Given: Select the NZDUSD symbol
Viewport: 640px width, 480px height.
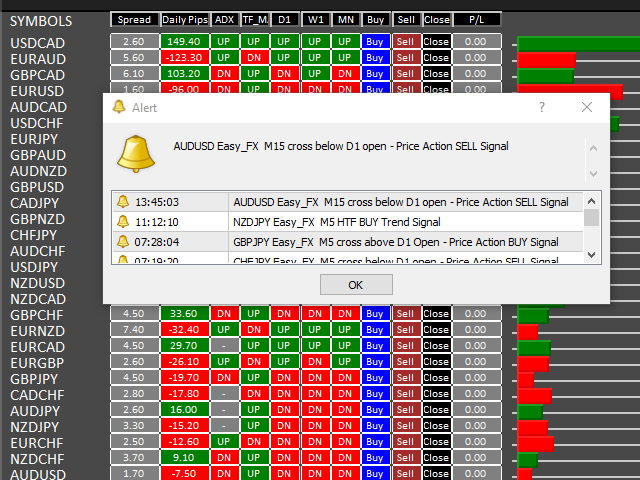Looking at the screenshot, I should (38, 283).
